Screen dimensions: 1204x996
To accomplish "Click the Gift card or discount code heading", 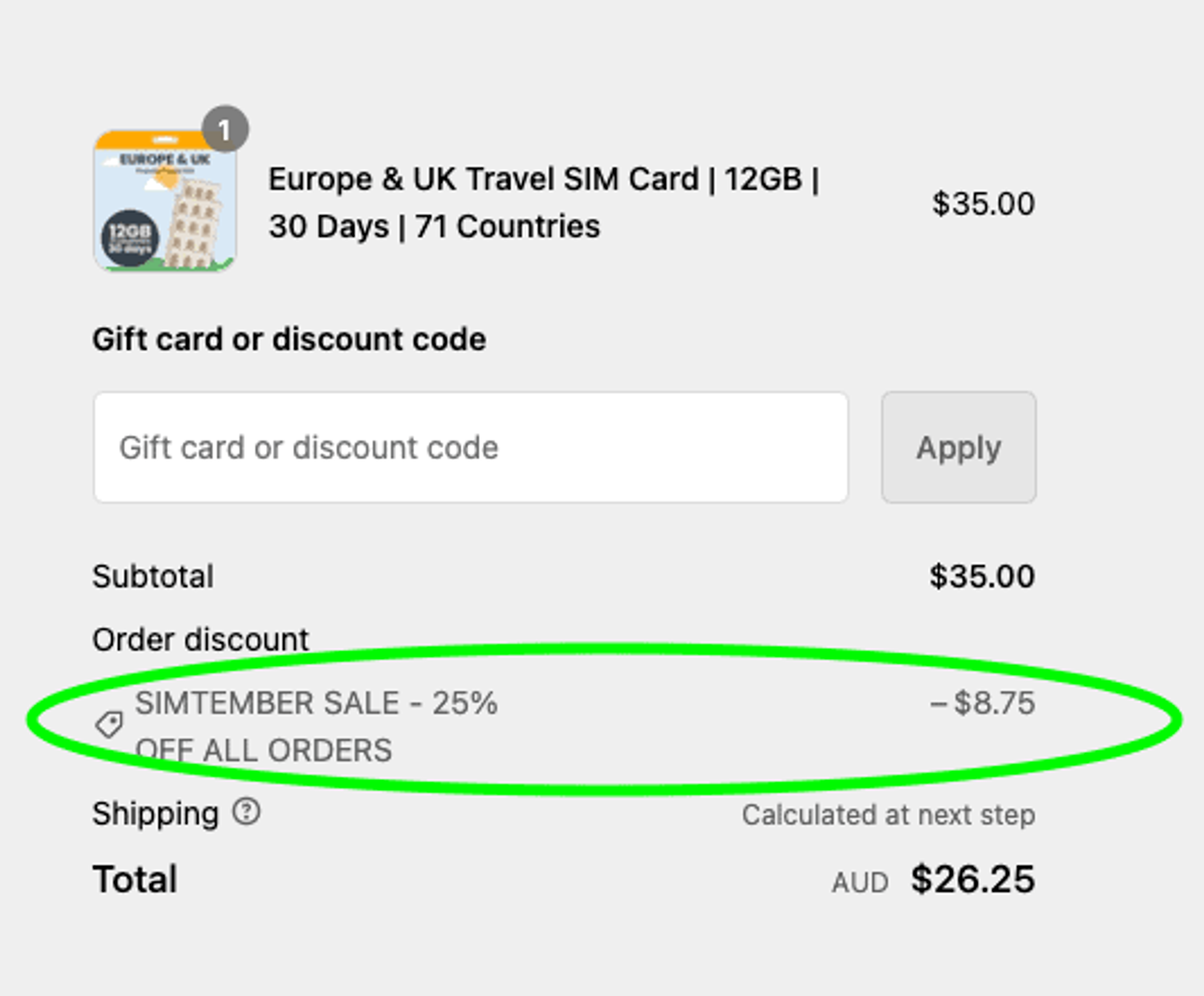I will click(289, 340).
